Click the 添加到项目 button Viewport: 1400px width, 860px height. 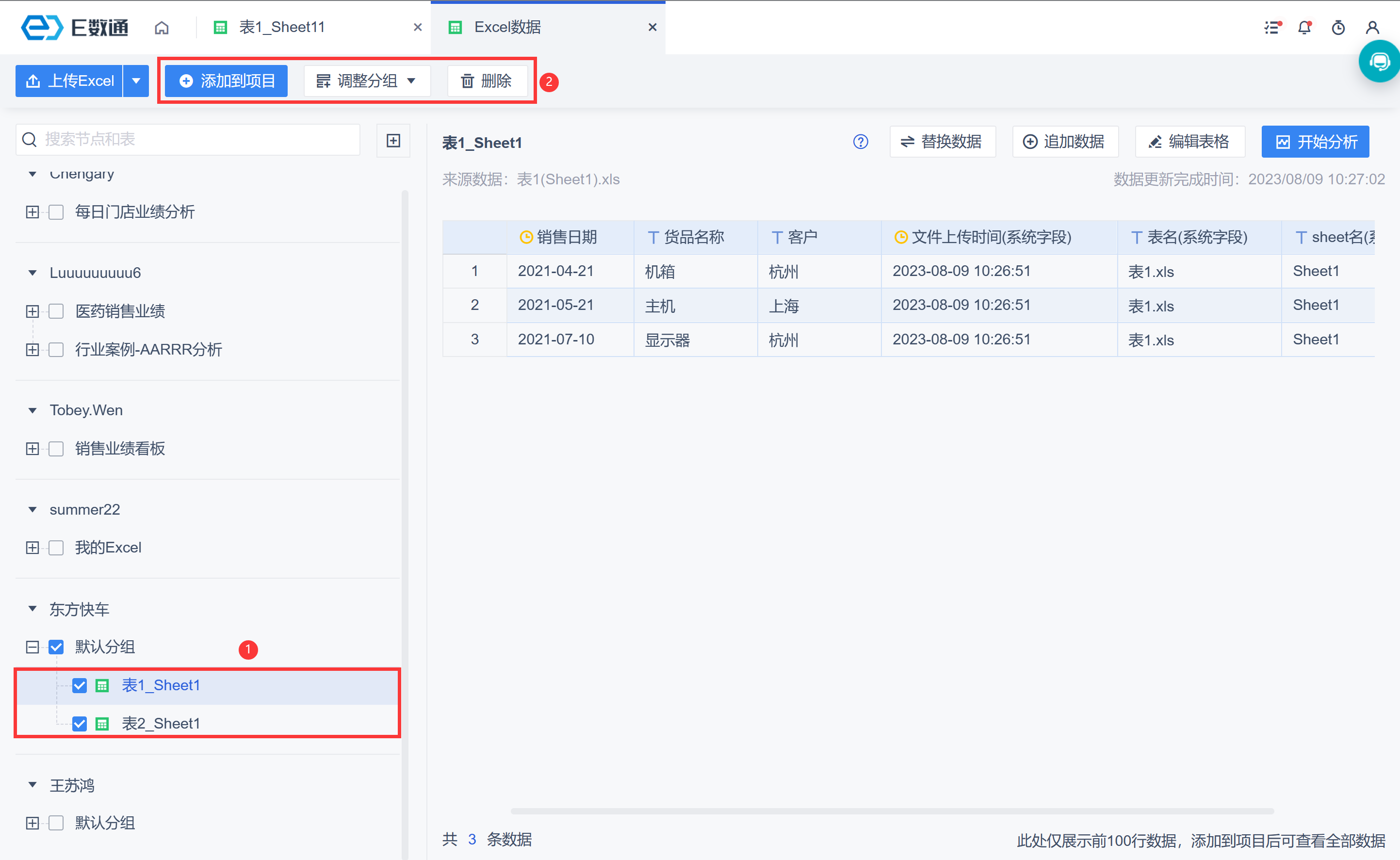pos(227,81)
